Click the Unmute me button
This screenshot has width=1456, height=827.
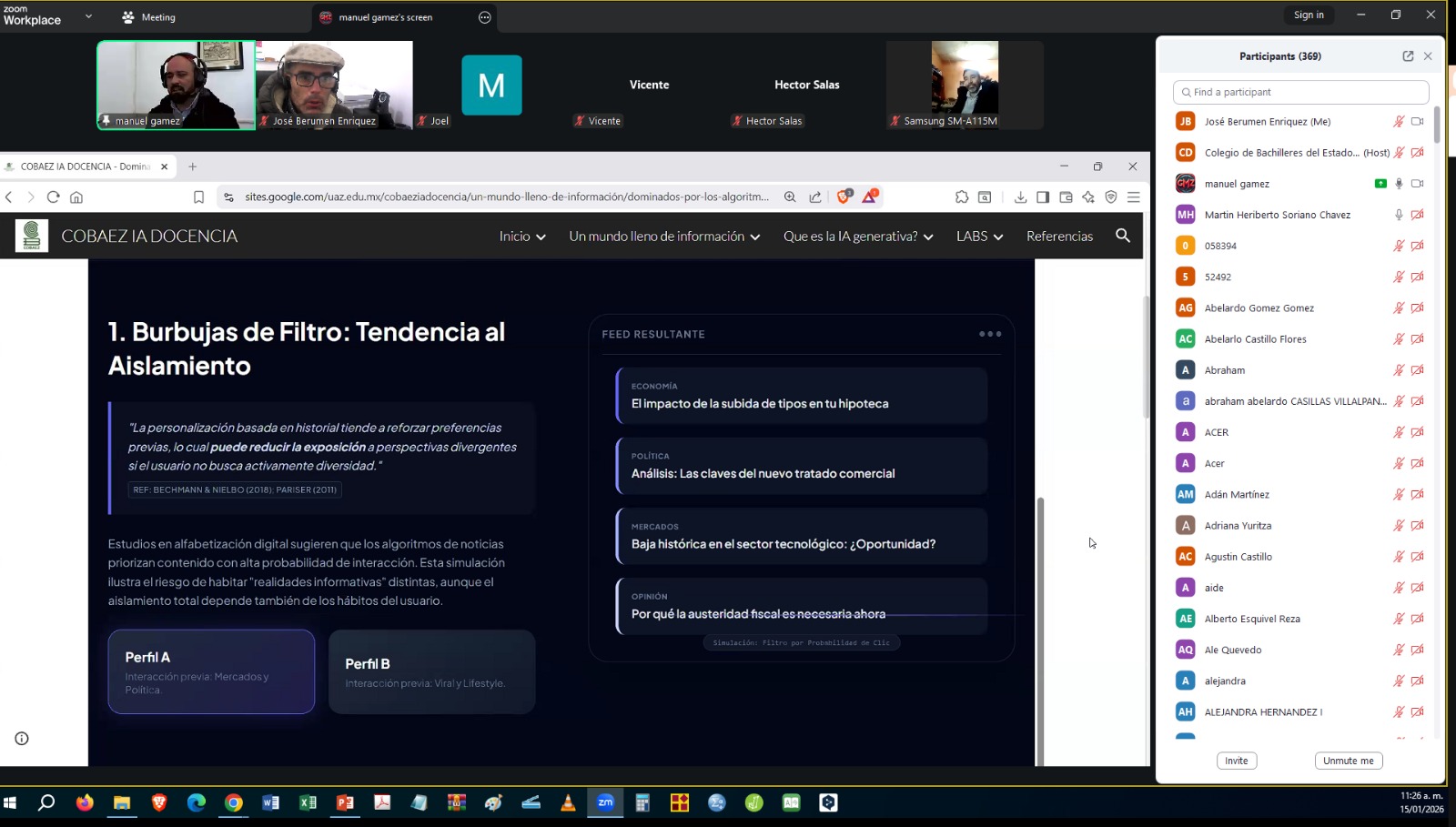click(x=1348, y=761)
